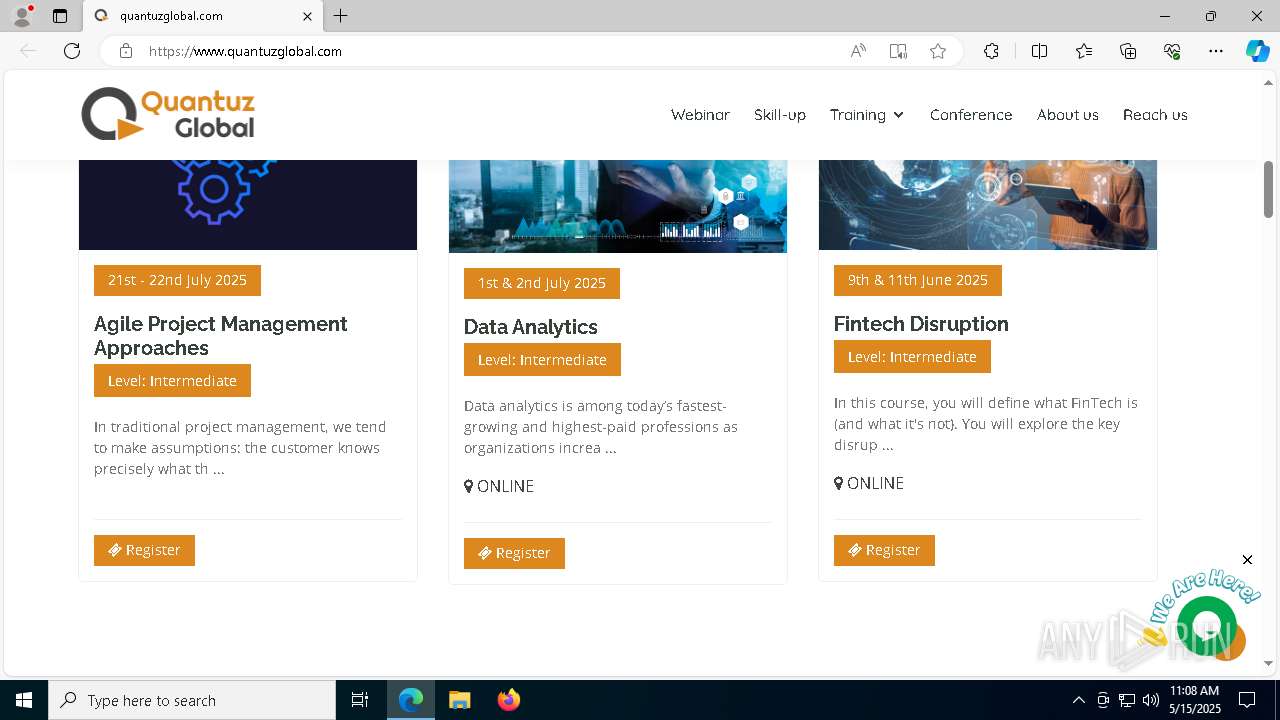Open the Reach us page
The width and height of the screenshot is (1280, 720).
1155,115
